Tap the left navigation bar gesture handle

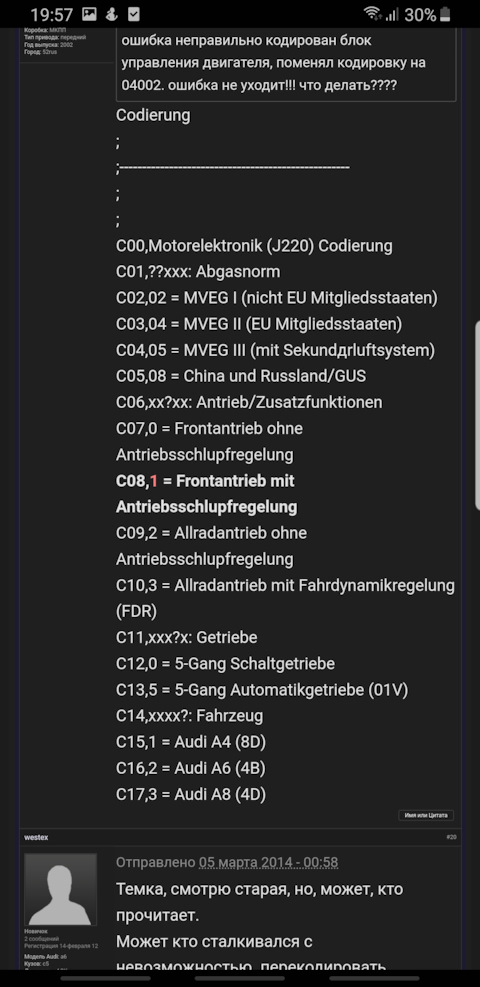pyautogui.click(x=105, y=978)
